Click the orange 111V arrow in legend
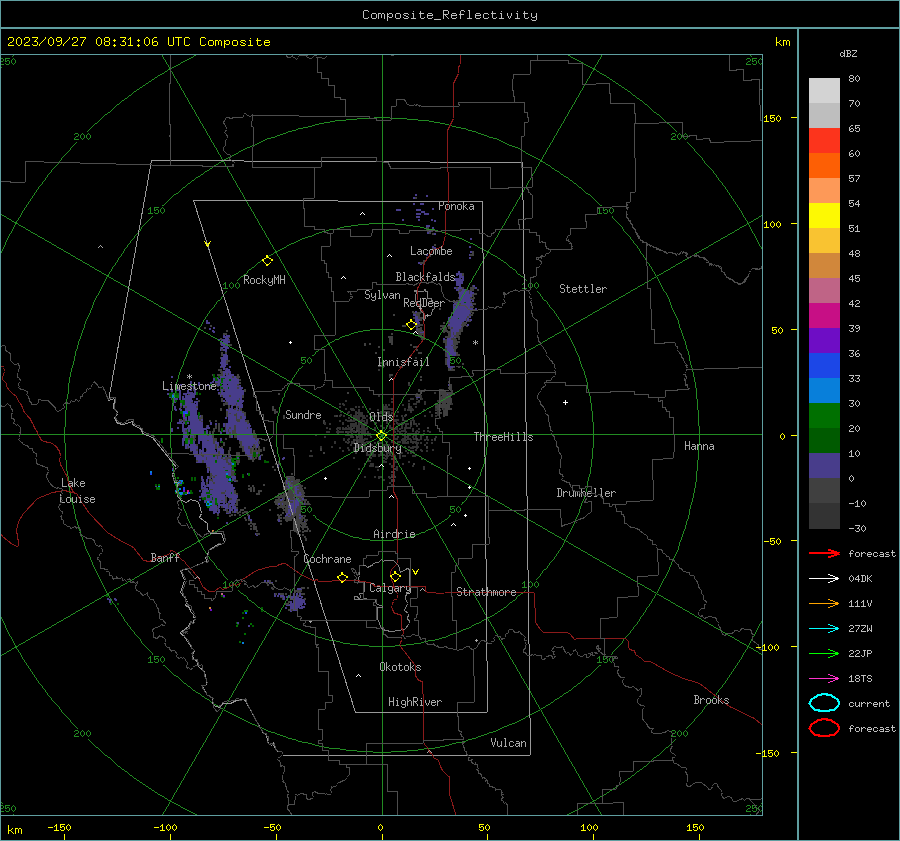Viewport: 900px width, 841px height. coord(824,603)
